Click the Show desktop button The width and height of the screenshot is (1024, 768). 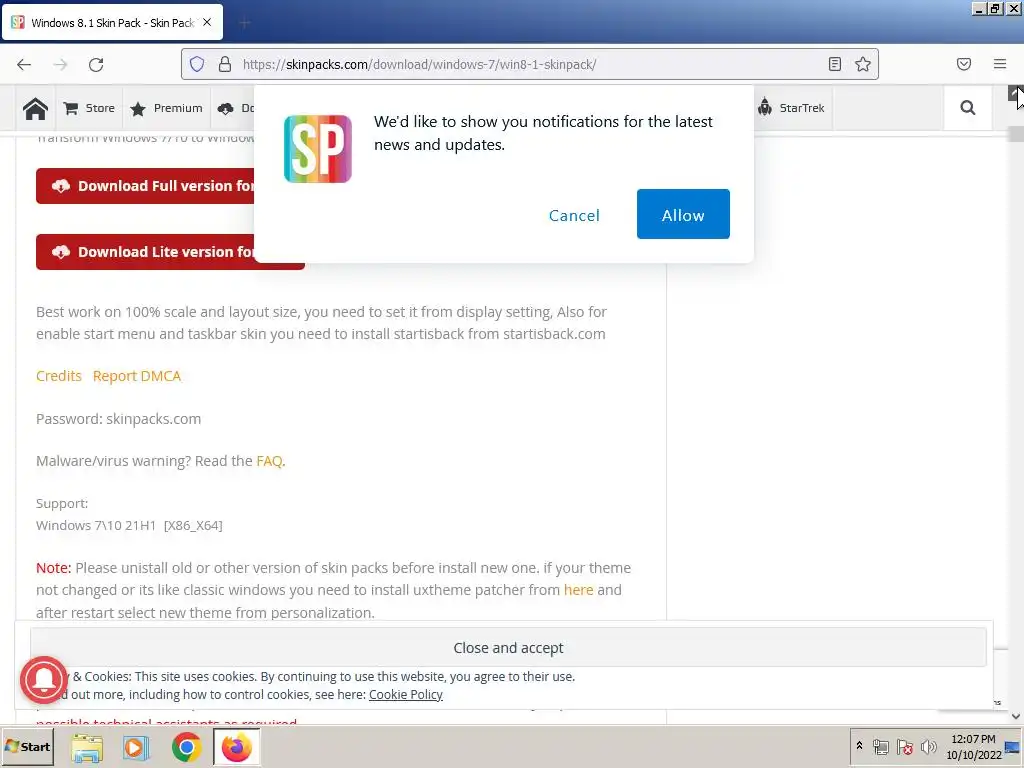pyautogui.click(x=1014, y=746)
